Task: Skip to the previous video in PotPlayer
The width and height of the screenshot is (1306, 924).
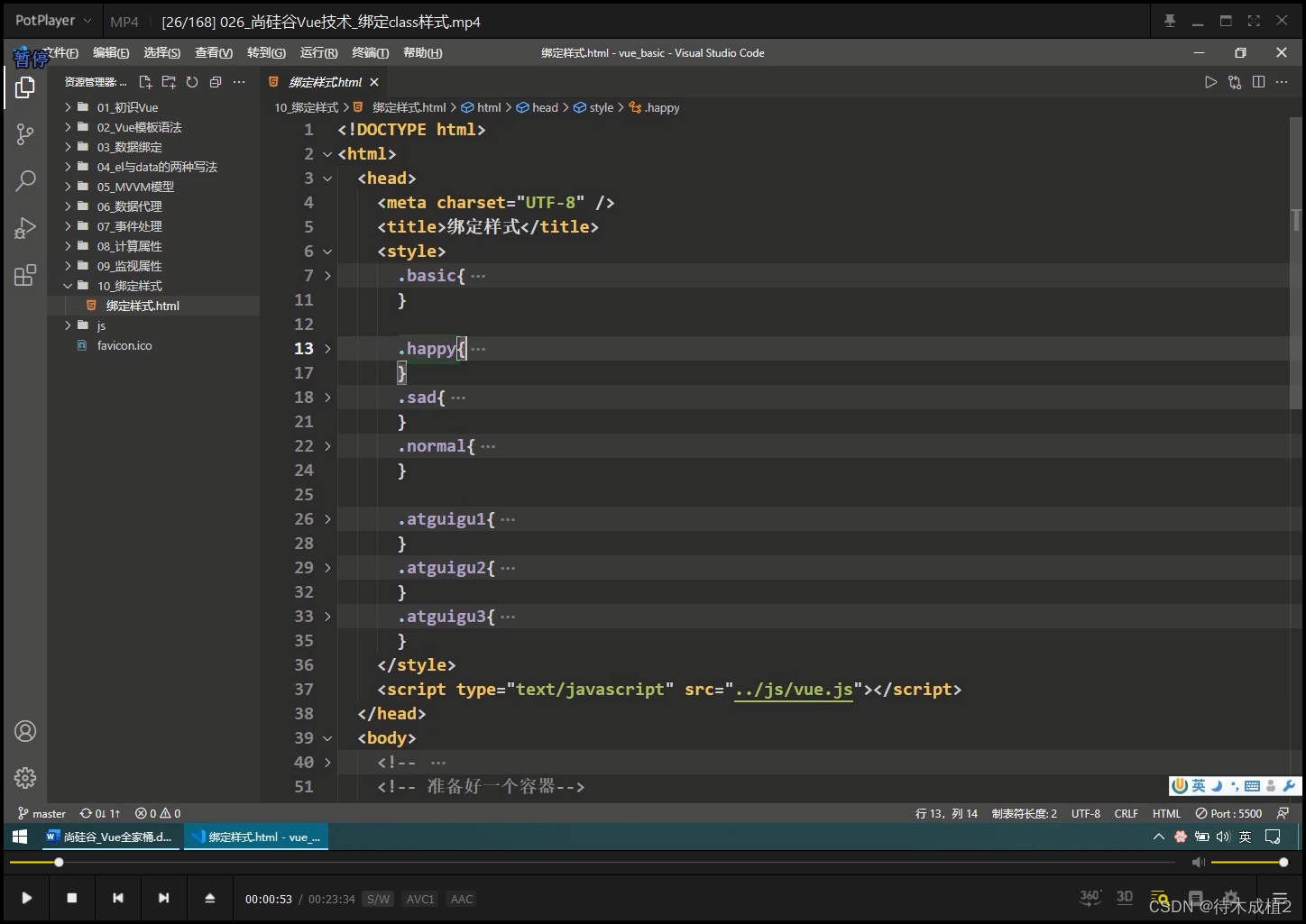Action: point(118,898)
